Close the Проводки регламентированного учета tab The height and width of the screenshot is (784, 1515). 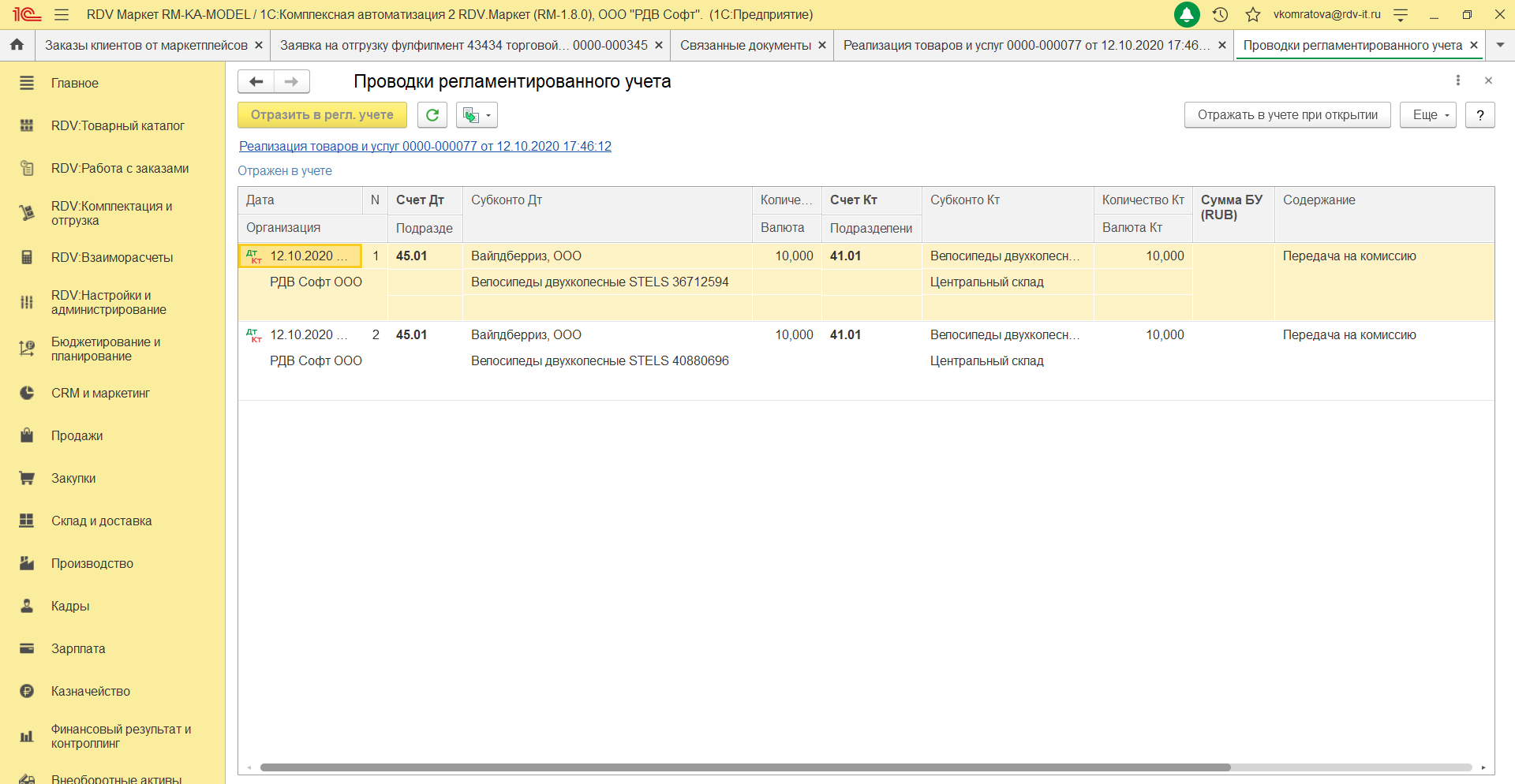(x=1474, y=46)
